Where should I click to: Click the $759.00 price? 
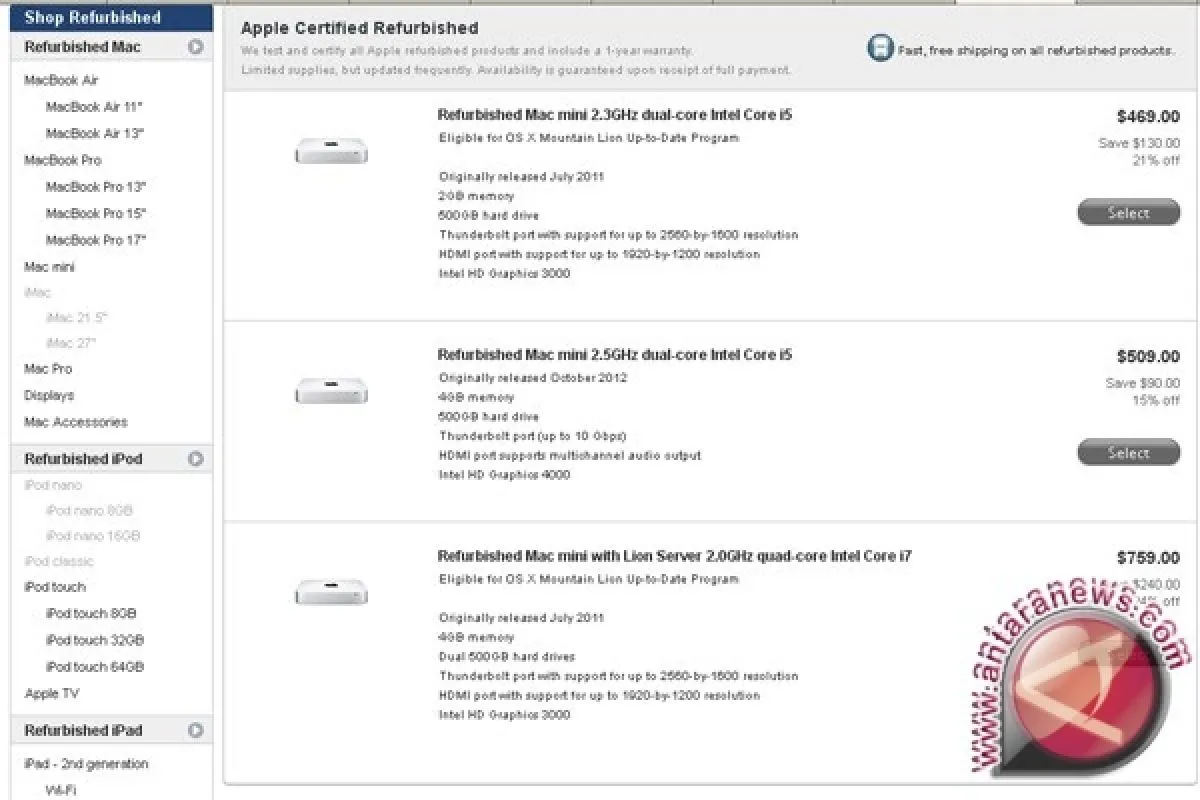(1148, 558)
